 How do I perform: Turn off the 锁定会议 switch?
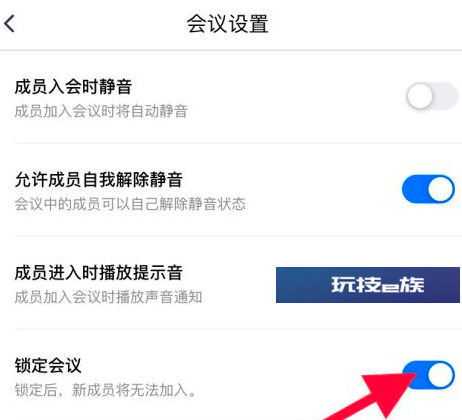click(428, 375)
